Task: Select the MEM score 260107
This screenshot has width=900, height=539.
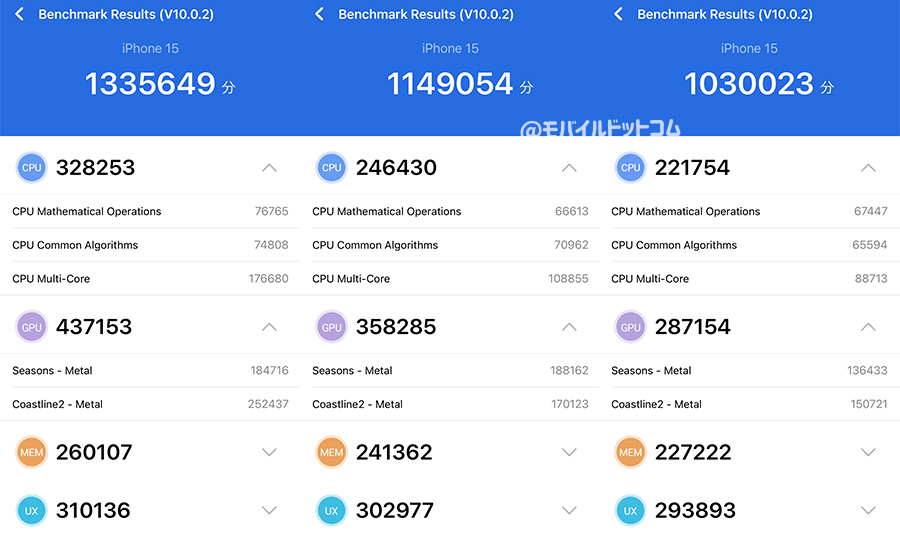Action: pyautogui.click(x=94, y=452)
